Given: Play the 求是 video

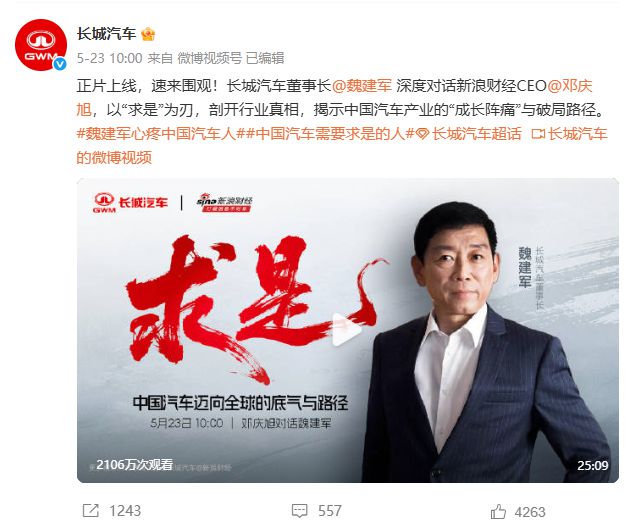Looking at the screenshot, I should (347, 330).
